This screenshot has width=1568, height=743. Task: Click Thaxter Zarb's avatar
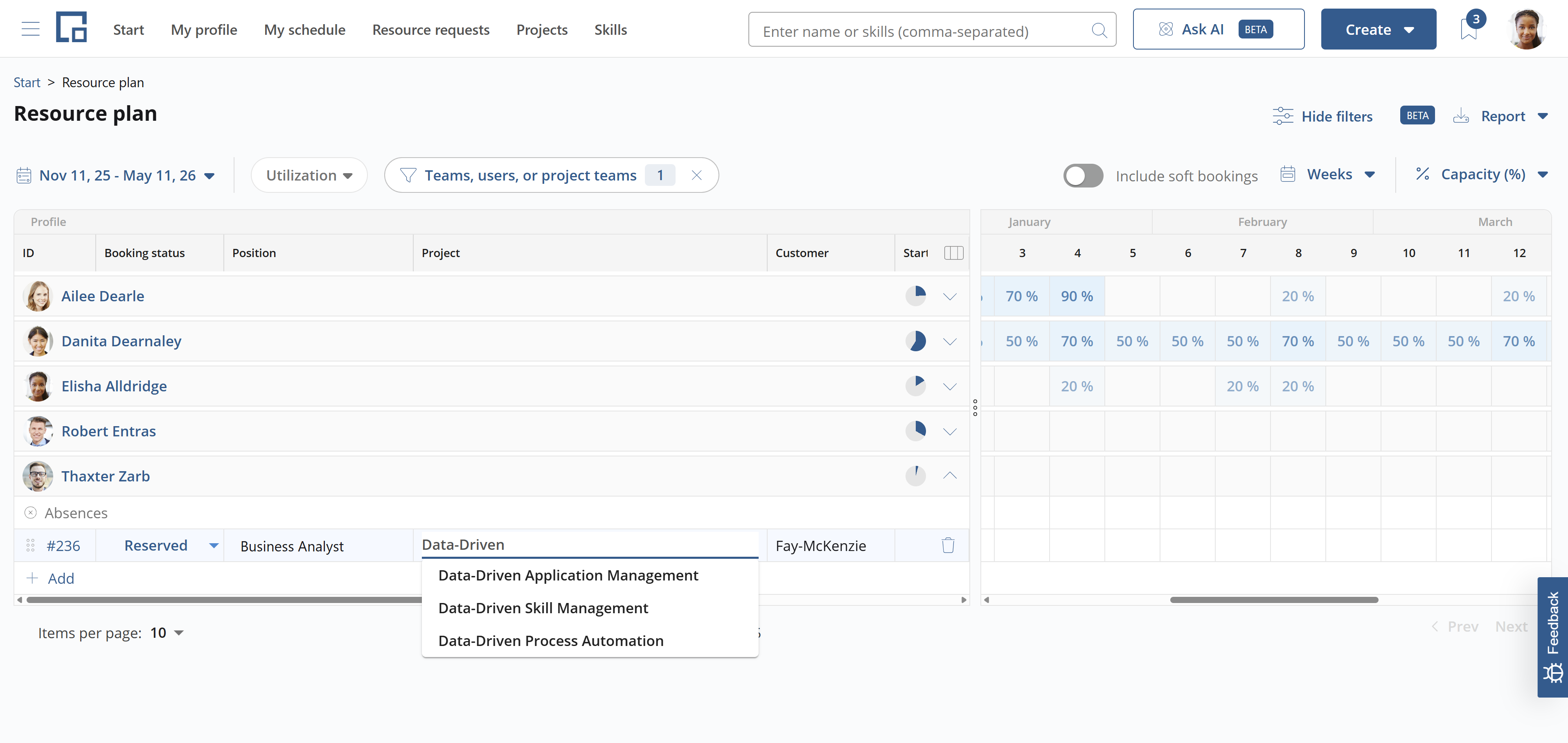click(38, 476)
